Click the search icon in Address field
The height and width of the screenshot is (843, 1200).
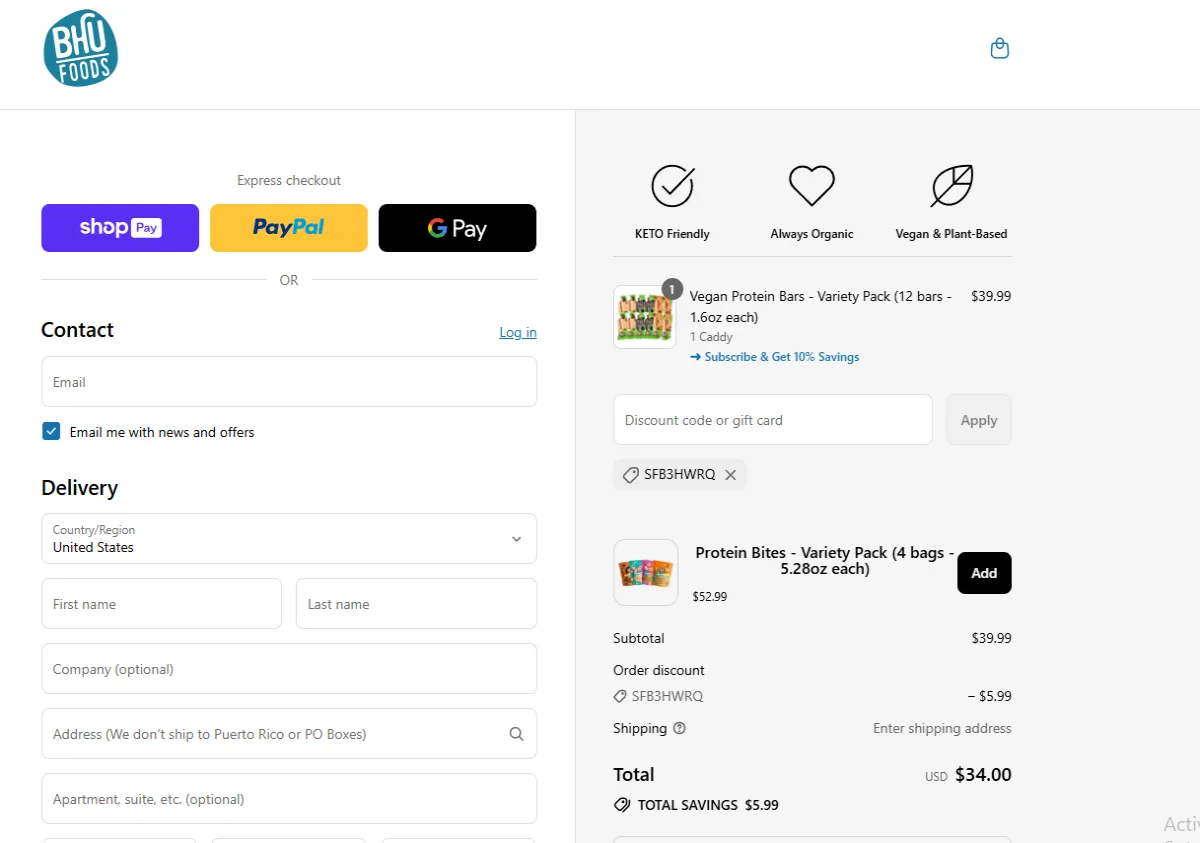click(x=516, y=734)
